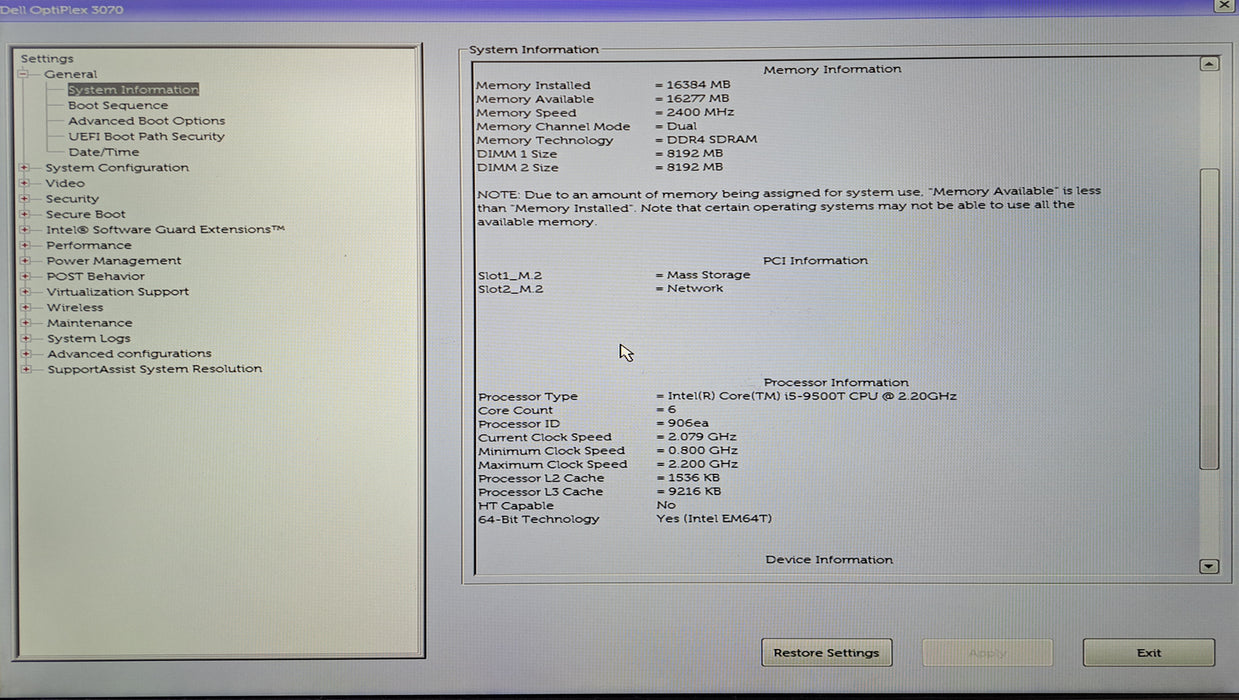Click the Restore Settings button
The height and width of the screenshot is (700, 1239).
pos(826,653)
